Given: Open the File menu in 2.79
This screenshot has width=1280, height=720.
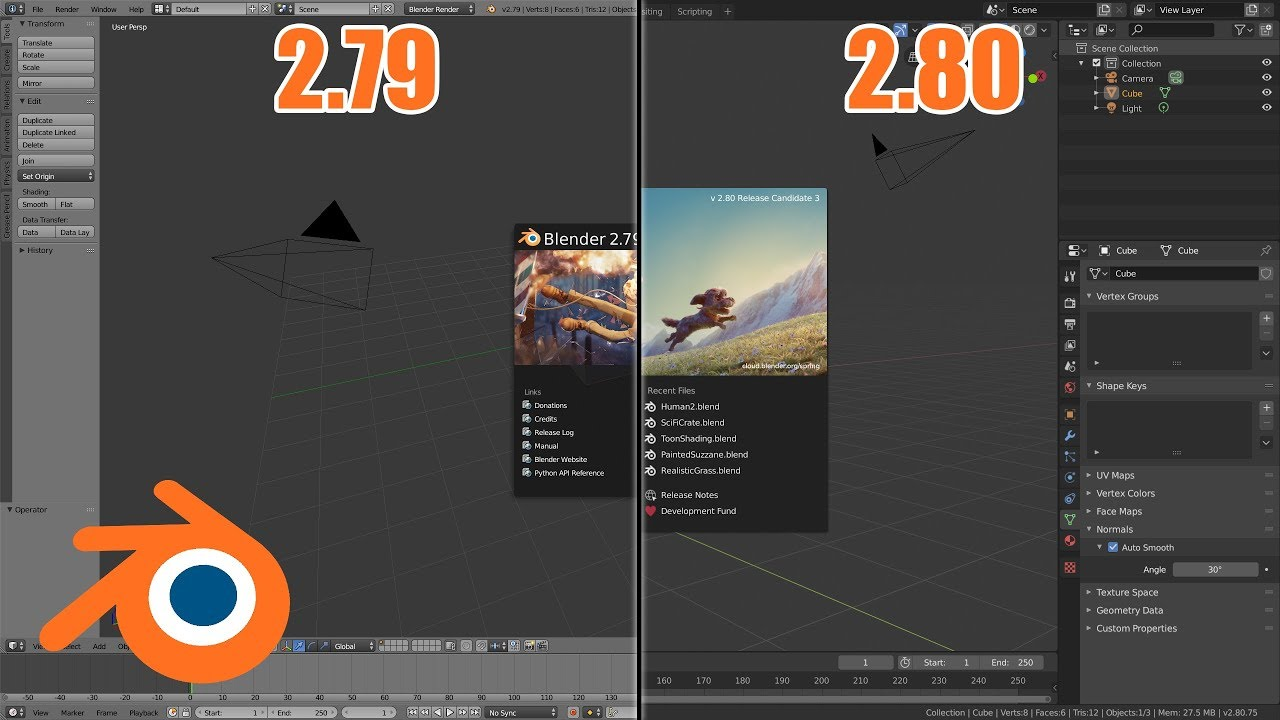Looking at the screenshot, I should click(38, 9).
